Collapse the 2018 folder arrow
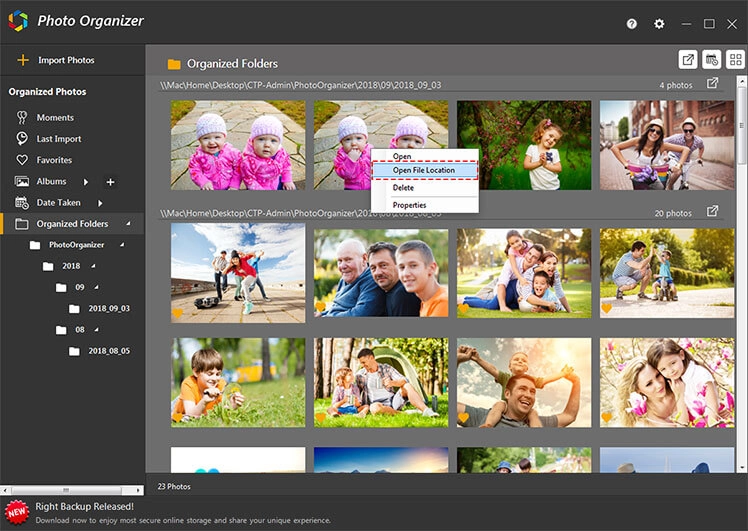Screen dimensions: 748x531 coord(93,266)
